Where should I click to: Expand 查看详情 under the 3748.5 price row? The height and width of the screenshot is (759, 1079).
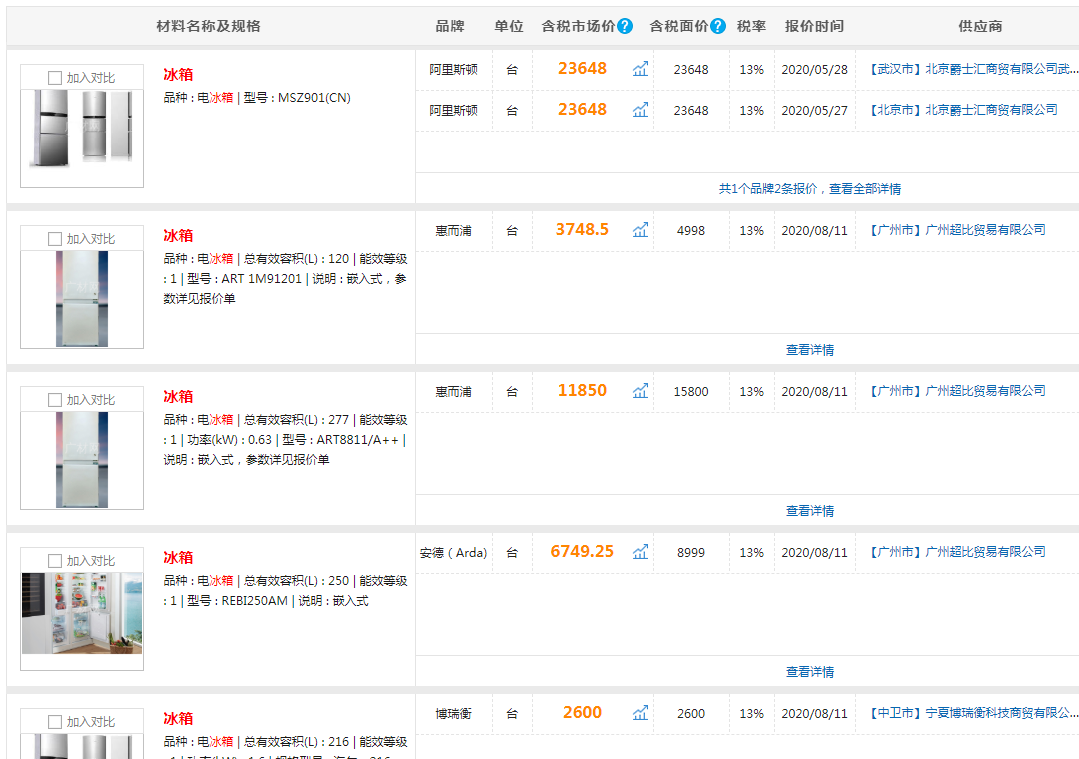point(809,350)
